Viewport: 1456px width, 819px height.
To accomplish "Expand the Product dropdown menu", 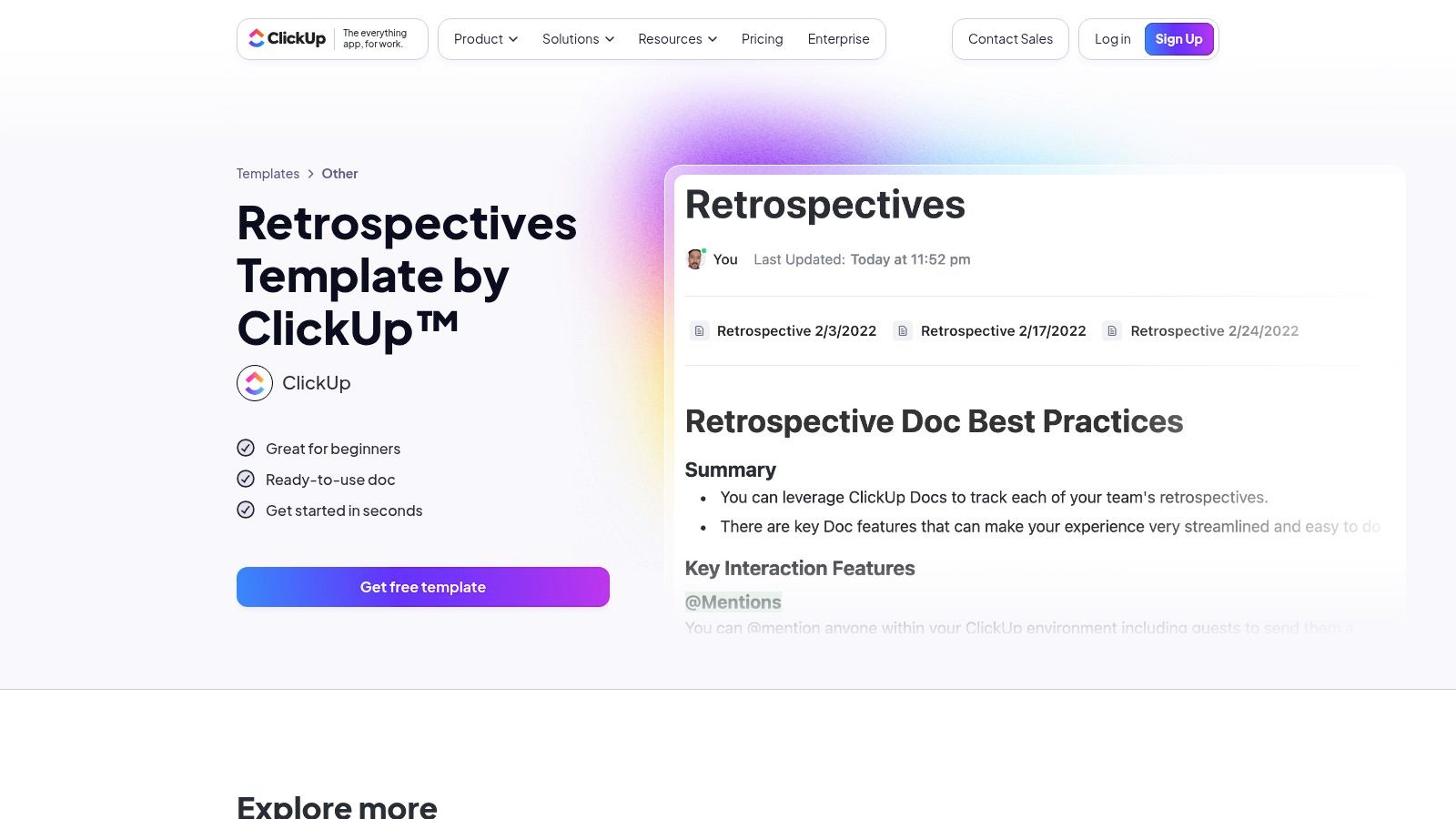I will click(x=486, y=39).
